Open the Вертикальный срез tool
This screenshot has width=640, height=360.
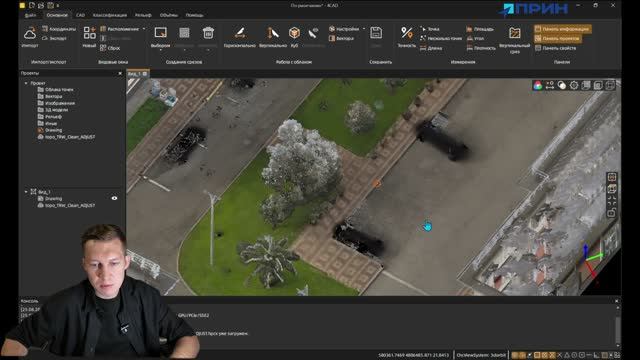515,39
